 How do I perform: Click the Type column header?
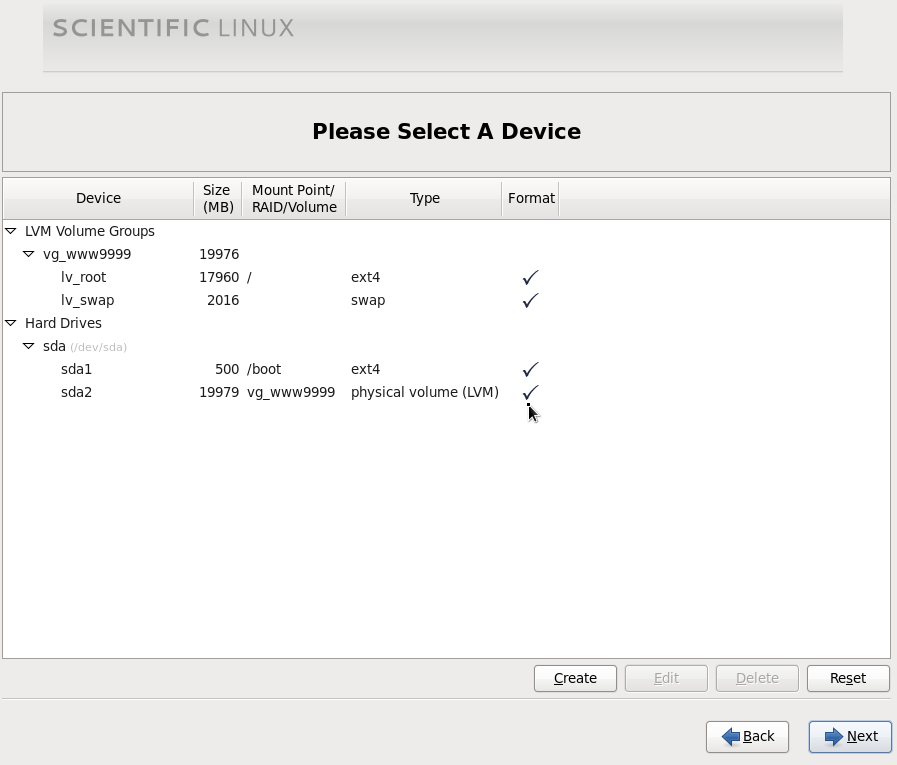424,198
